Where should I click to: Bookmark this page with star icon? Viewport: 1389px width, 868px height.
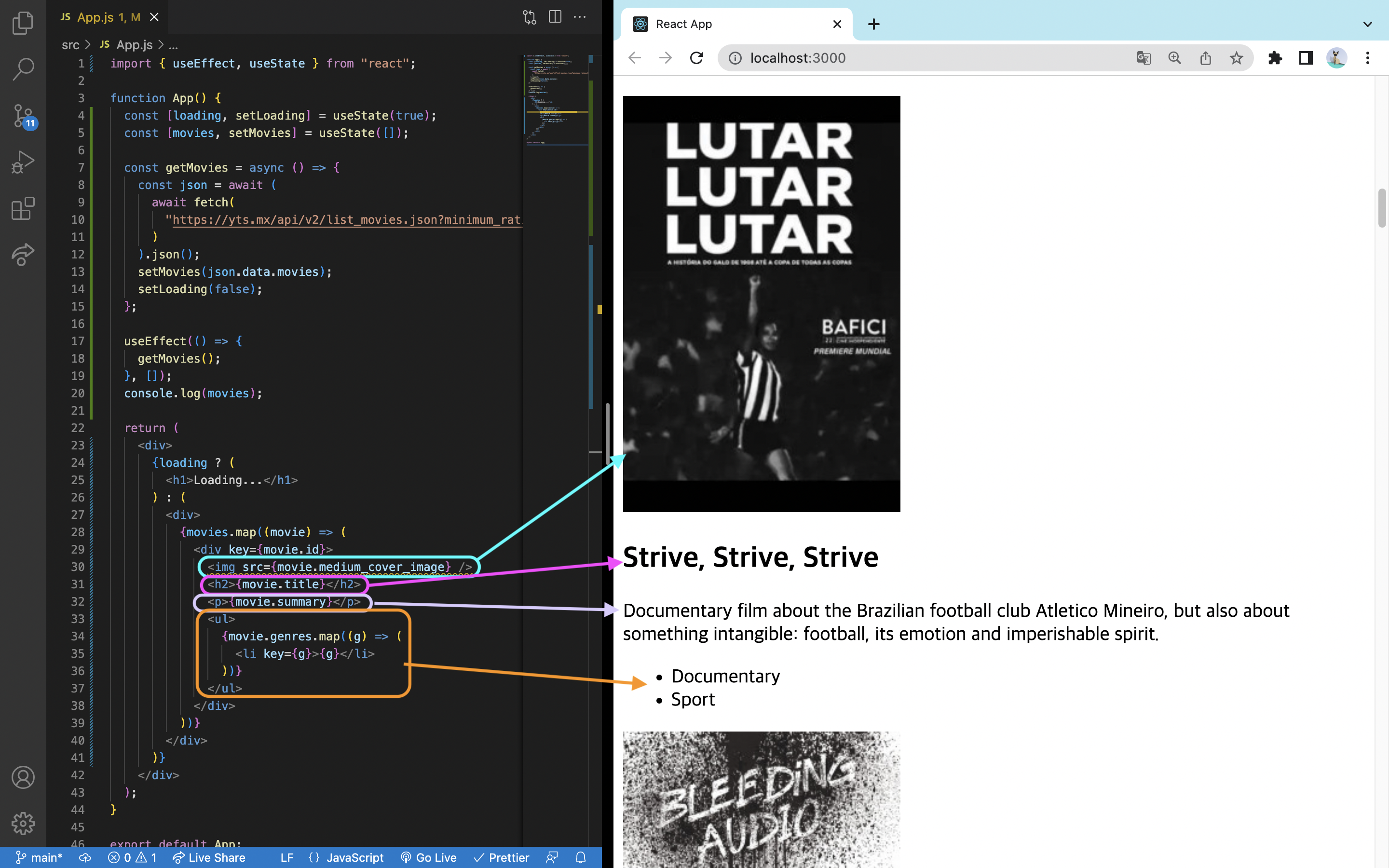(1236, 58)
